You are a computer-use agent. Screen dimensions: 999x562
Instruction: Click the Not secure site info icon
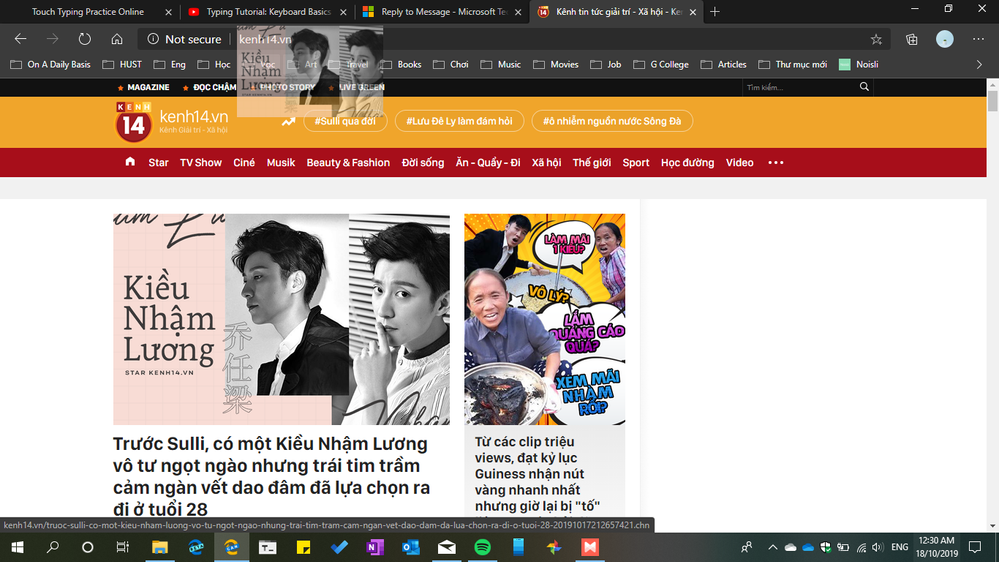(x=153, y=39)
